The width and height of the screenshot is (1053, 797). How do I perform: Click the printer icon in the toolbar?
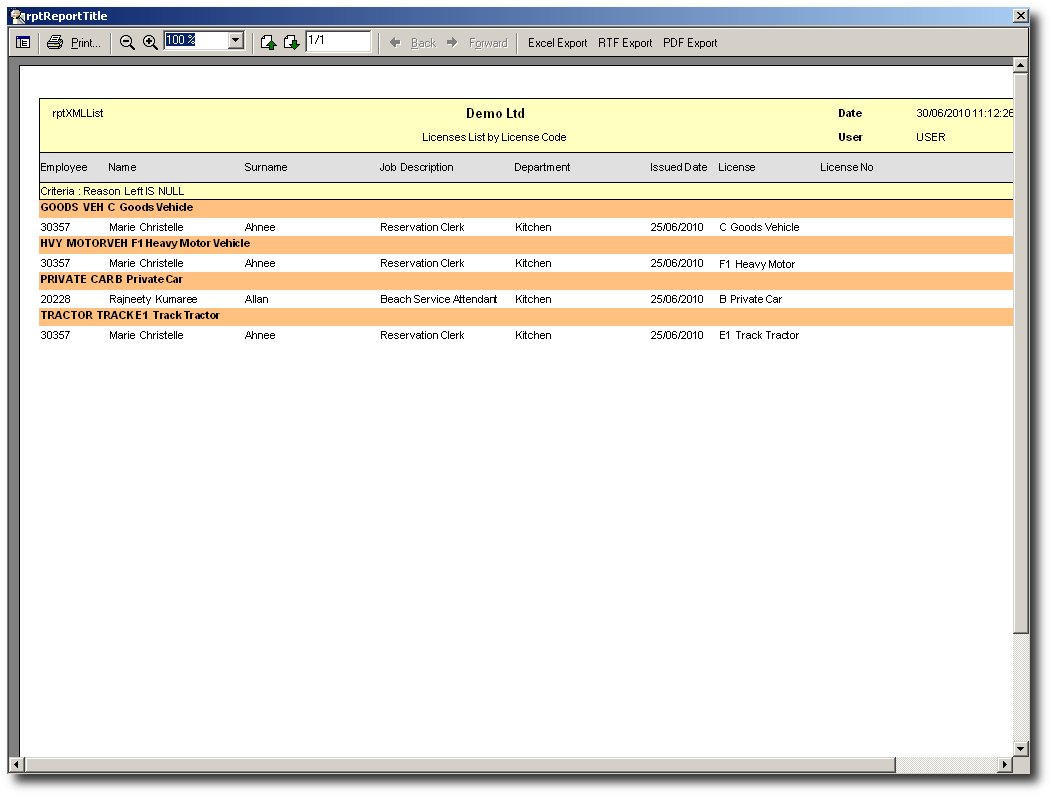pyautogui.click(x=55, y=43)
